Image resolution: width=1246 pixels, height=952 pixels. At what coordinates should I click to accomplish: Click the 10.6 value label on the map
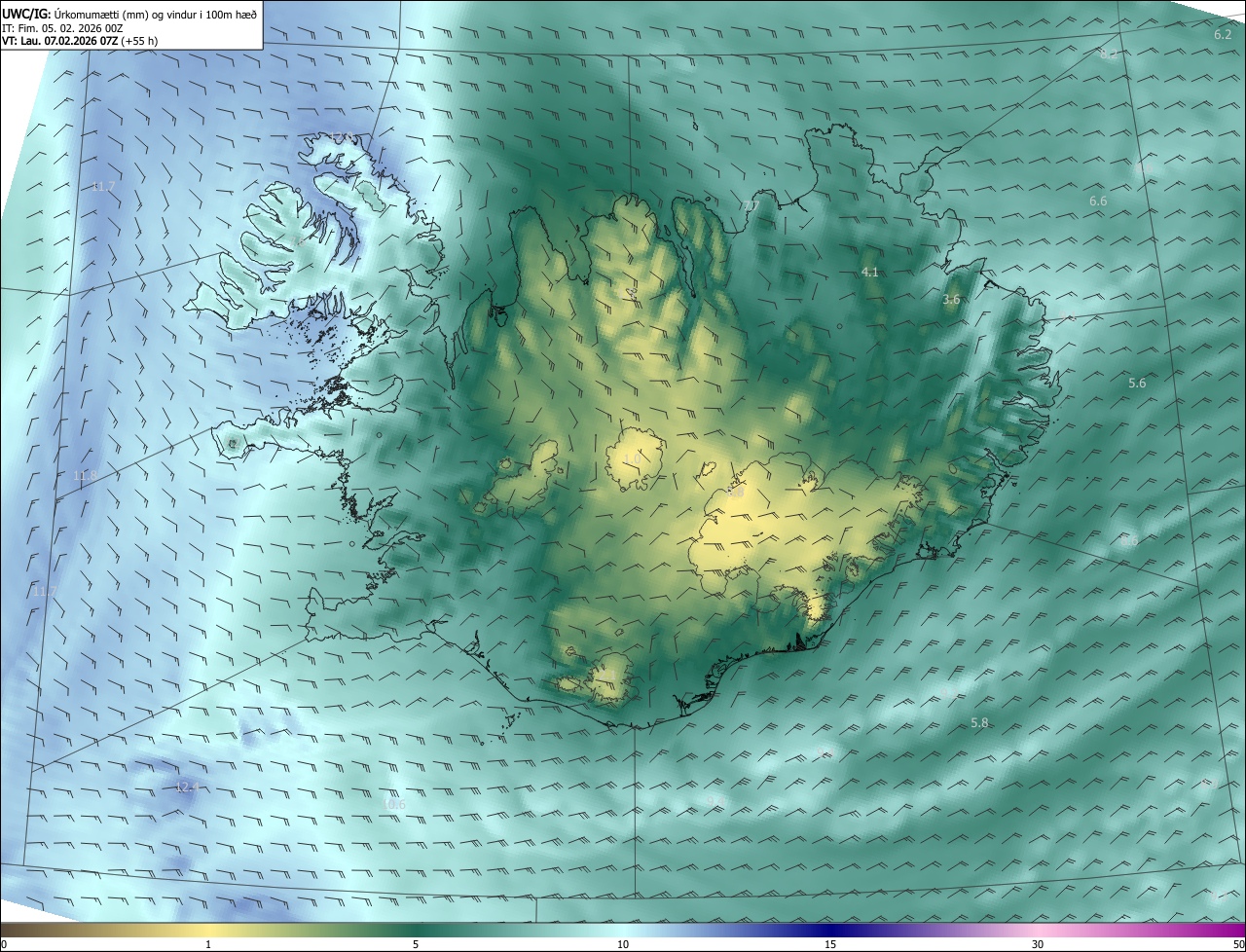point(393,804)
